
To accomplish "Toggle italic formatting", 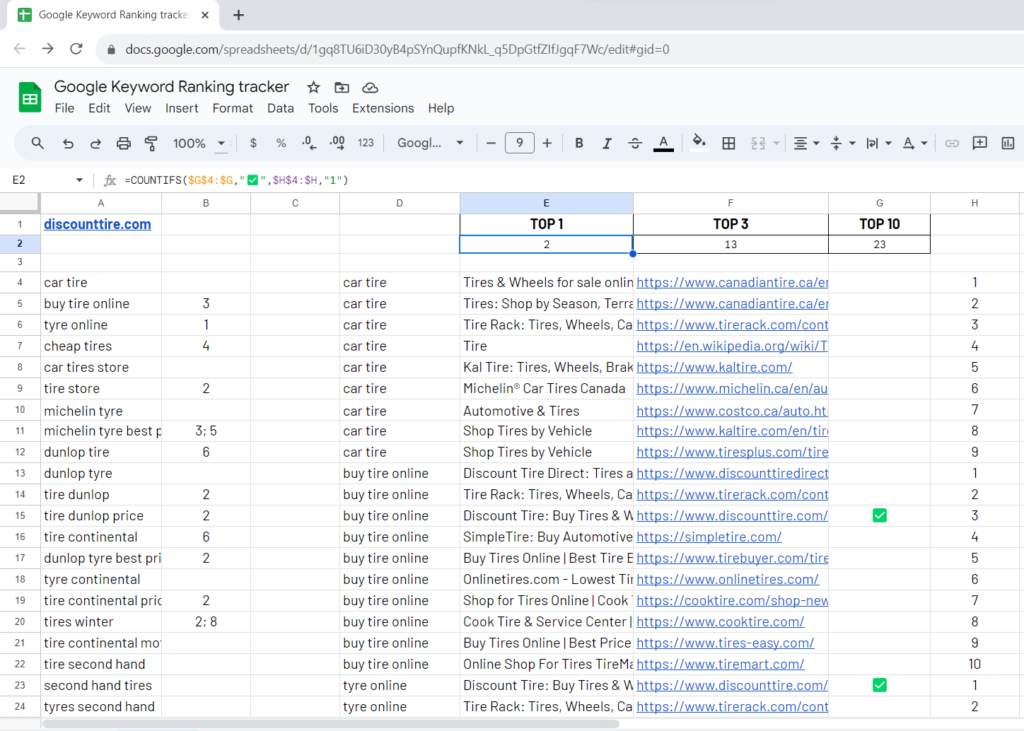I will [607, 143].
